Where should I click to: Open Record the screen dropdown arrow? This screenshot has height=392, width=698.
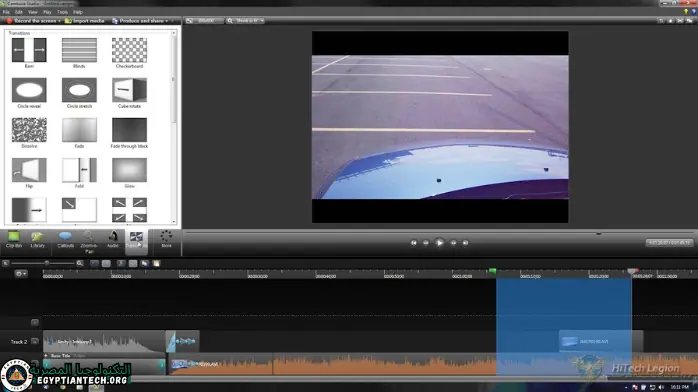(60, 21)
